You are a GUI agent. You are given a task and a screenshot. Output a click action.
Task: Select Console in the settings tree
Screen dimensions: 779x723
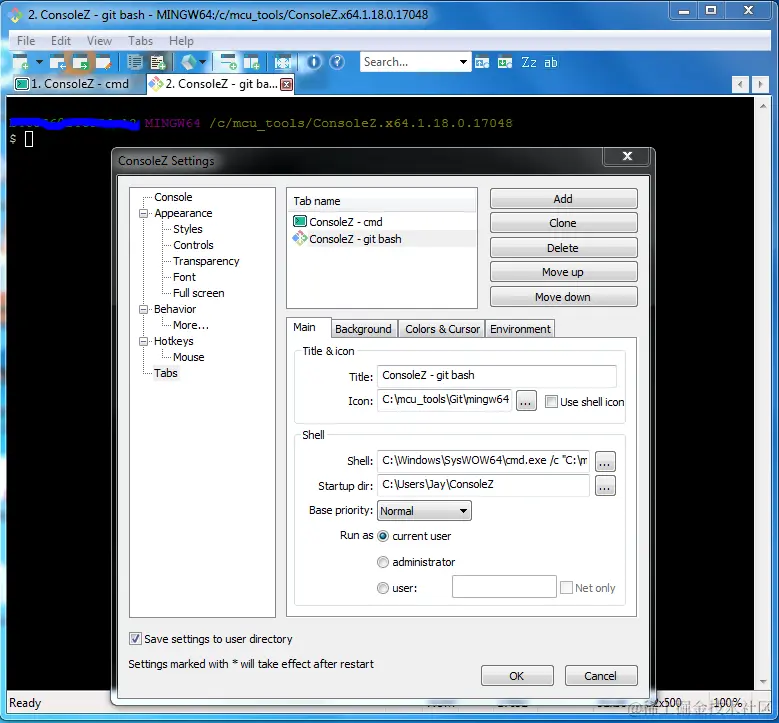[173, 197]
